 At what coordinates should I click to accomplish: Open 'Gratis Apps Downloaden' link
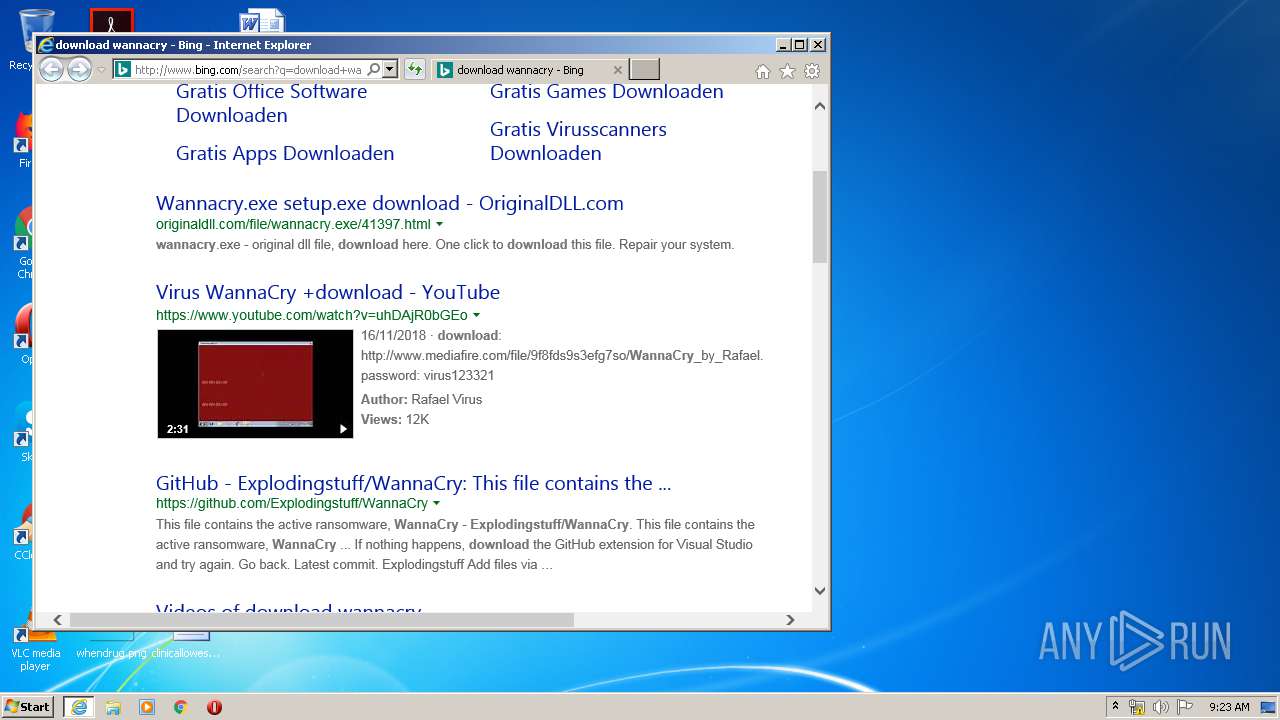pos(285,153)
